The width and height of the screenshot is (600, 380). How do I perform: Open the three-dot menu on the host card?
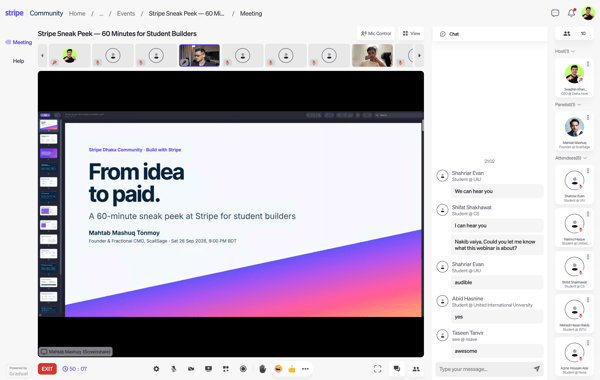(588, 64)
